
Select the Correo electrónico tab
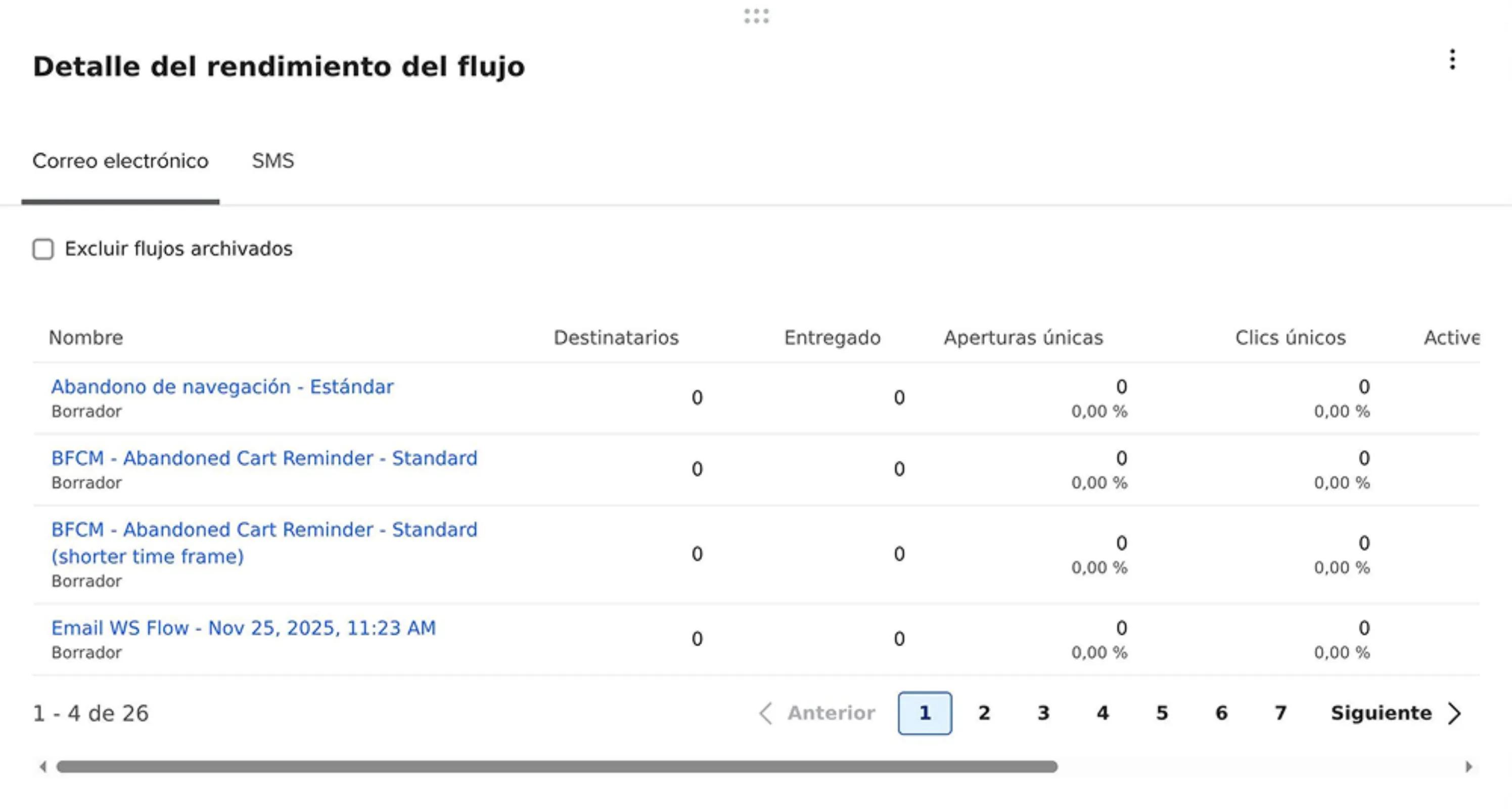tap(120, 161)
